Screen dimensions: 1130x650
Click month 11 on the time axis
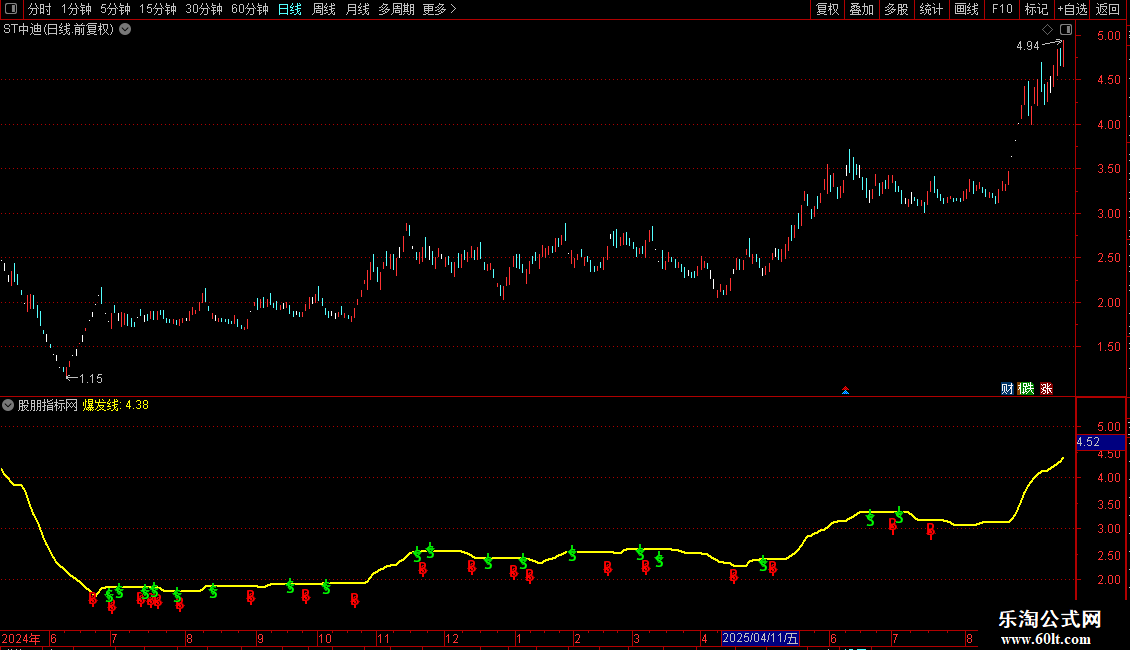coord(383,638)
